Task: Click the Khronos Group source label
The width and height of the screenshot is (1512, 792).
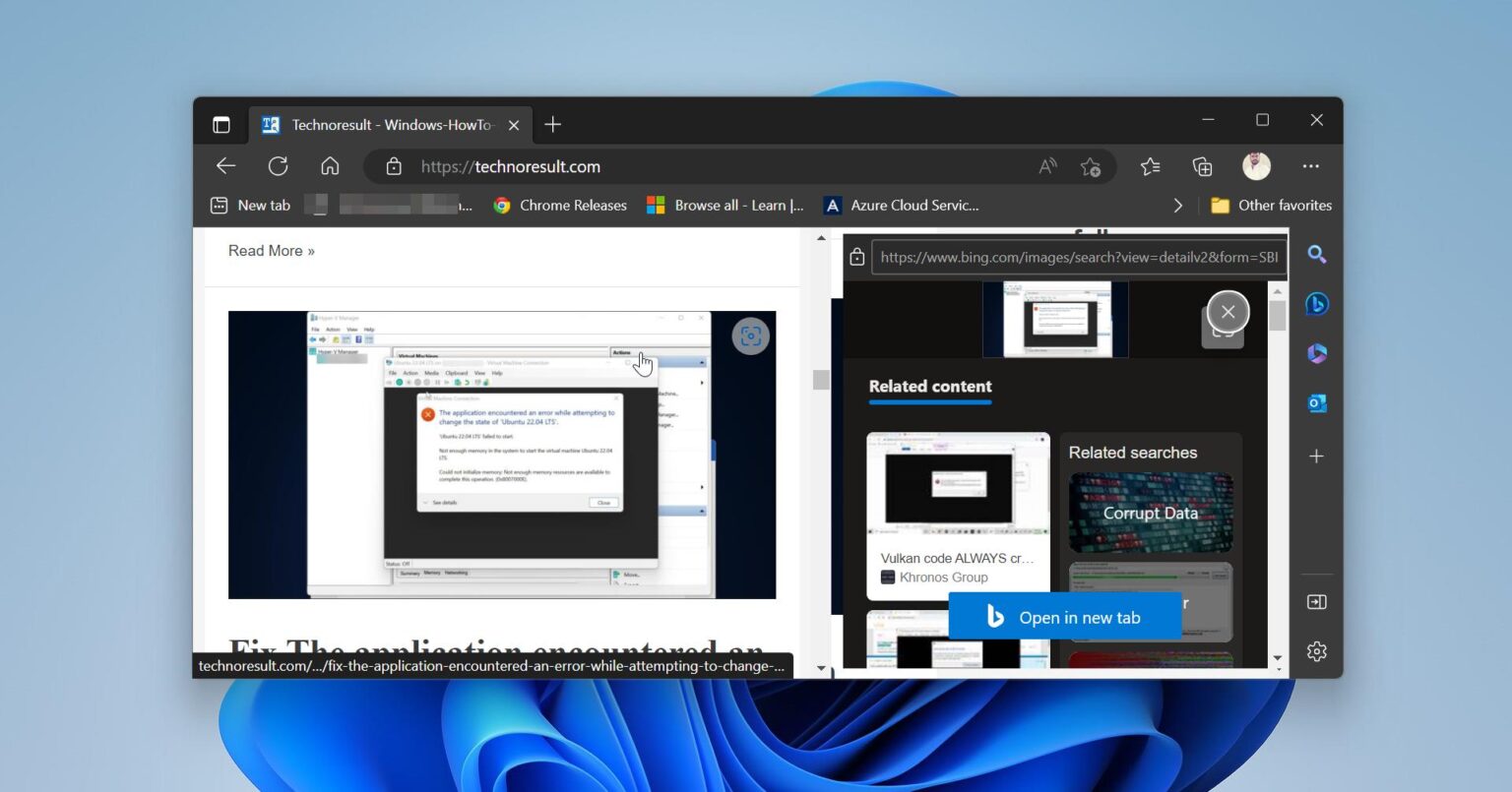Action: [x=943, y=578]
